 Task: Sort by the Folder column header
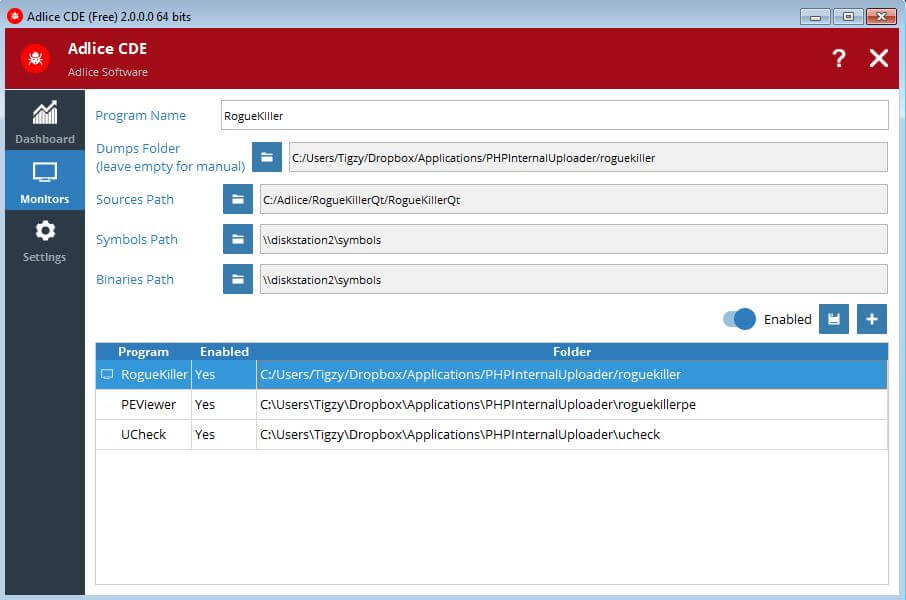571,352
